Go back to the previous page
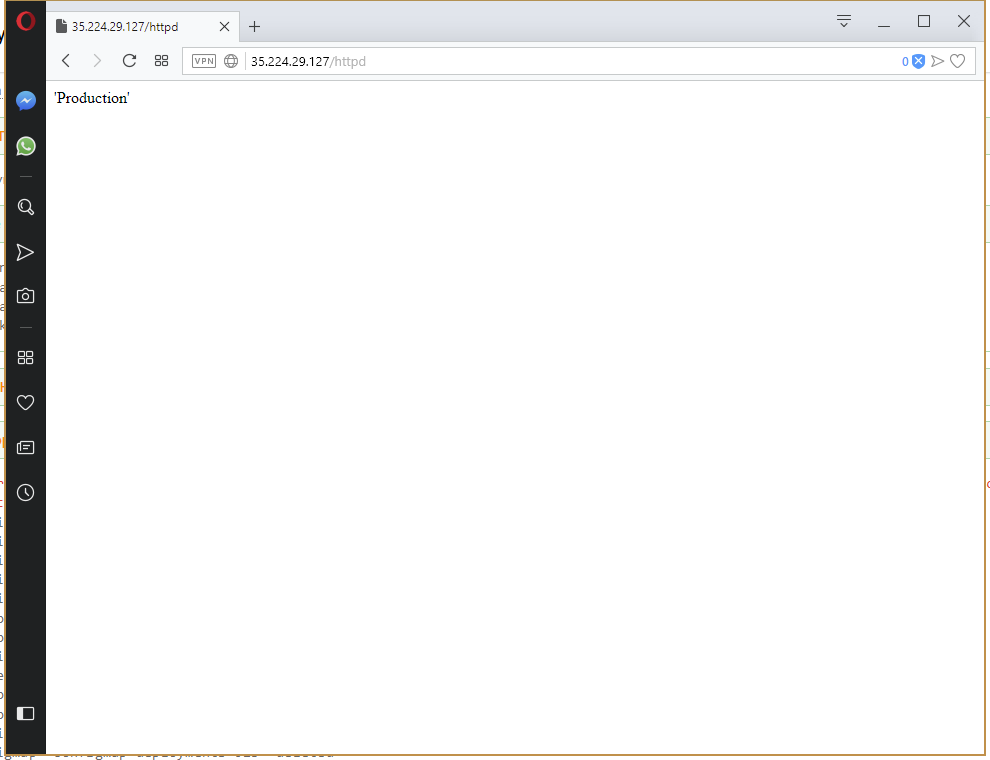 (66, 61)
